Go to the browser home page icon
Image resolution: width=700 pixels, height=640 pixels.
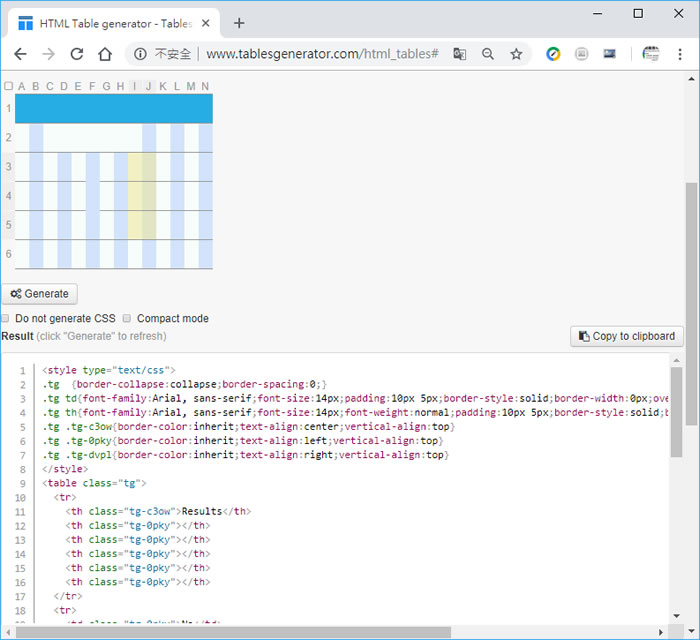(x=105, y=54)
